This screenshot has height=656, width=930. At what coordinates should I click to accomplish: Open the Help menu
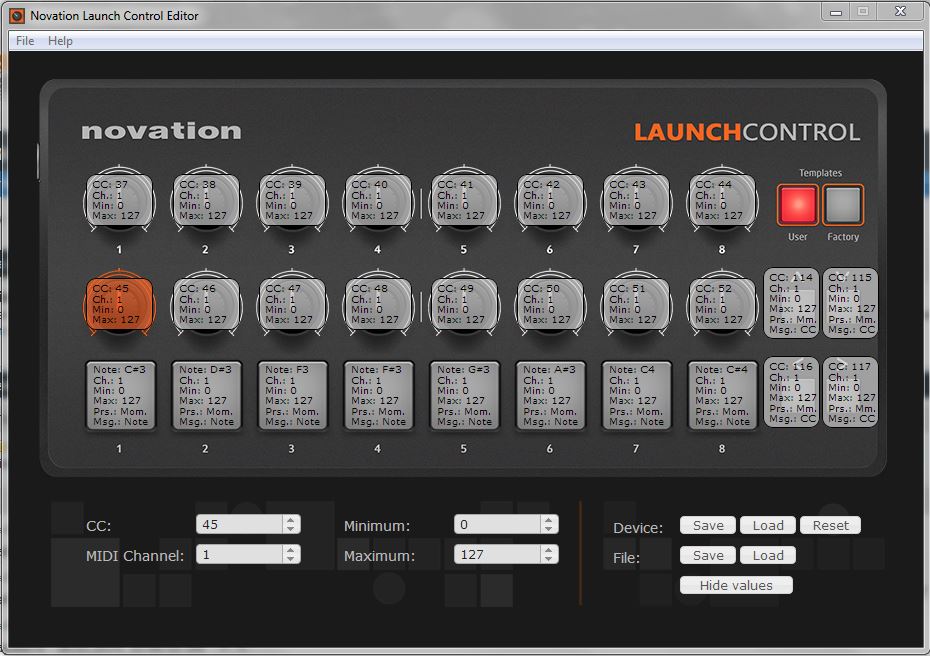point(60,41)
